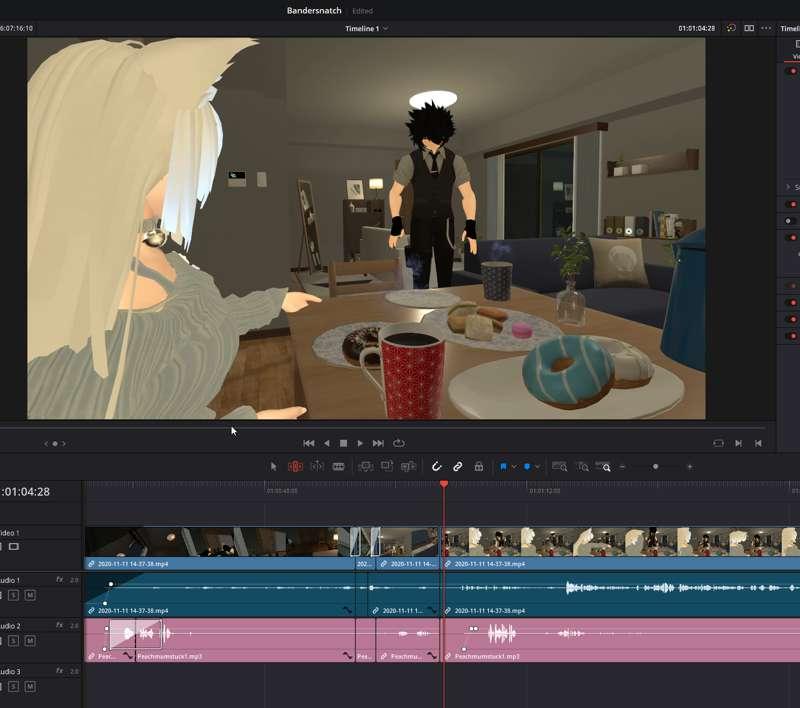Image resolution: width=800 pixels, height=708 pixels.
Task: Play timeline in reverse
Action: coord(327,443)
